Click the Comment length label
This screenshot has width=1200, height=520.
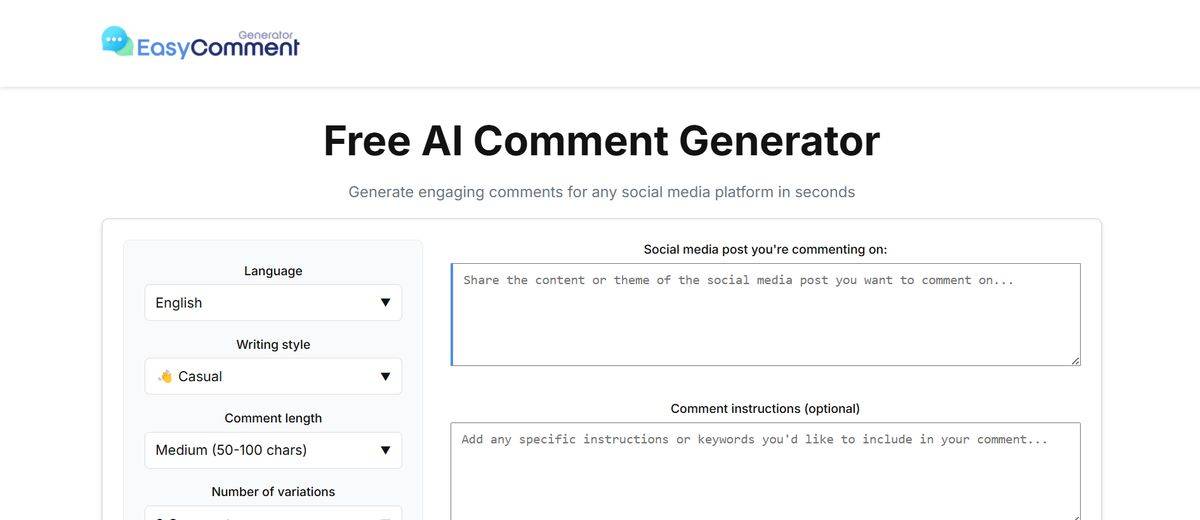pos(273,418)
